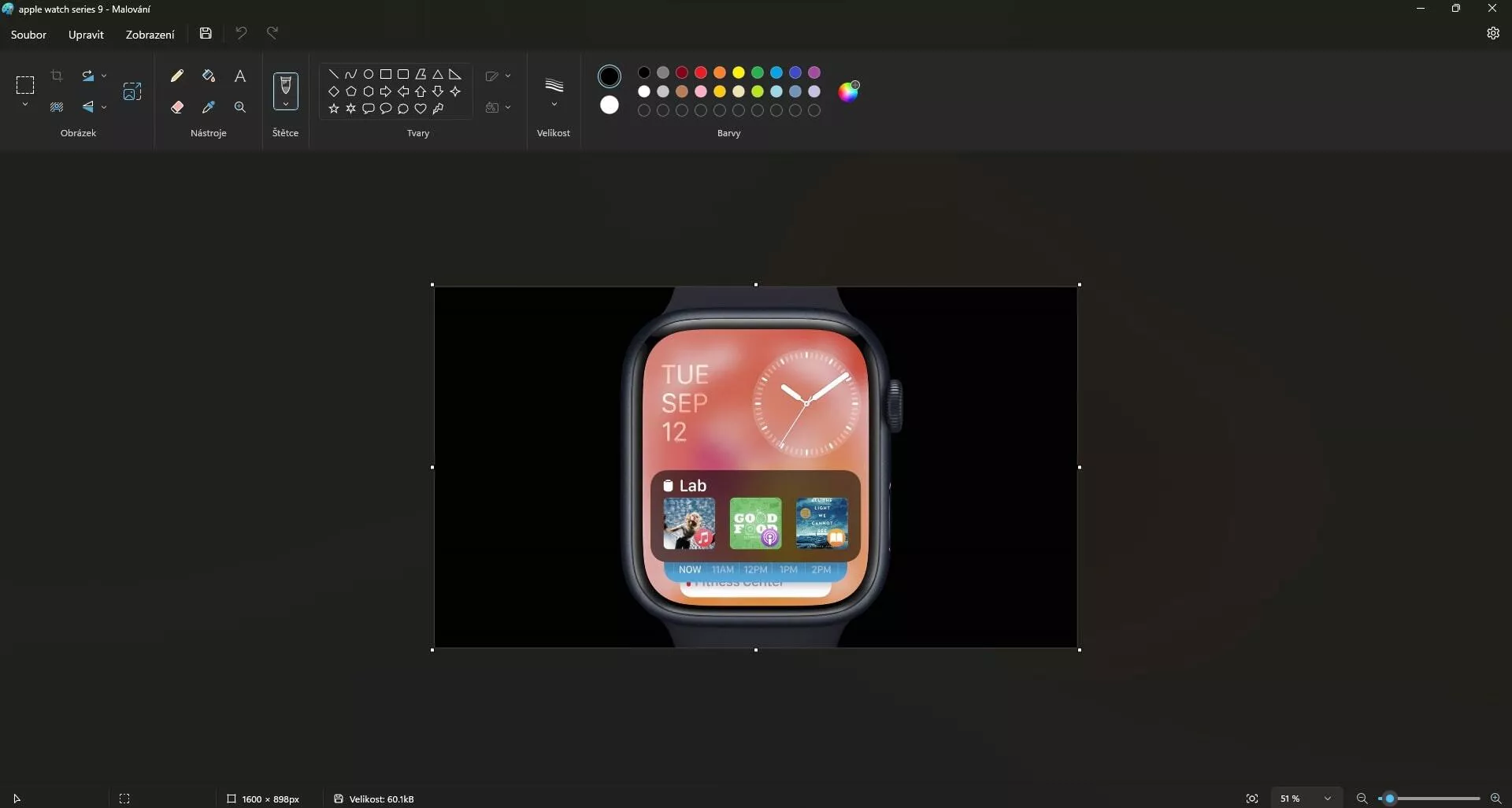Click the Undo arrow
The width and height of the screenshot is (1512, 808).
point(241,33)
